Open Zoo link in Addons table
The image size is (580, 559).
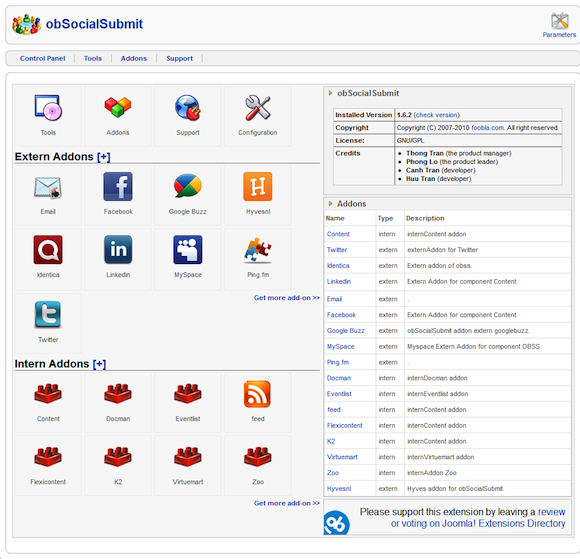pos(333,473)
